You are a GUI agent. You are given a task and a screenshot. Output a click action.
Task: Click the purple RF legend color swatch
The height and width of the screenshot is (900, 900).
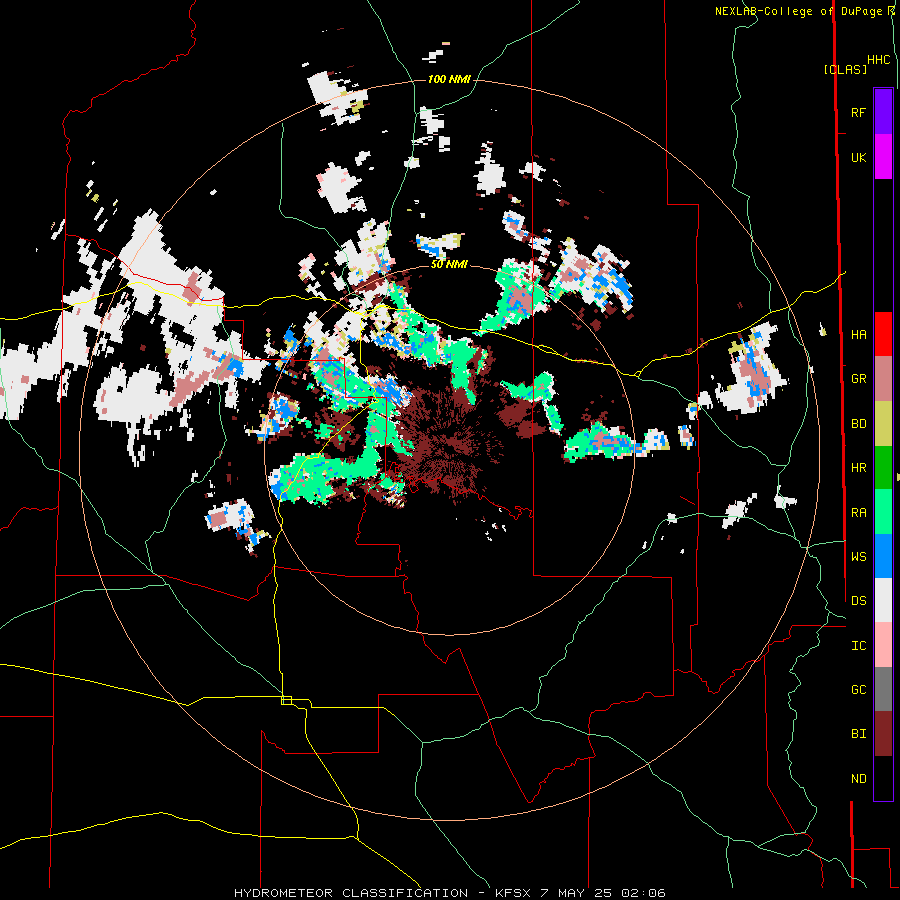tap(883, 112)
